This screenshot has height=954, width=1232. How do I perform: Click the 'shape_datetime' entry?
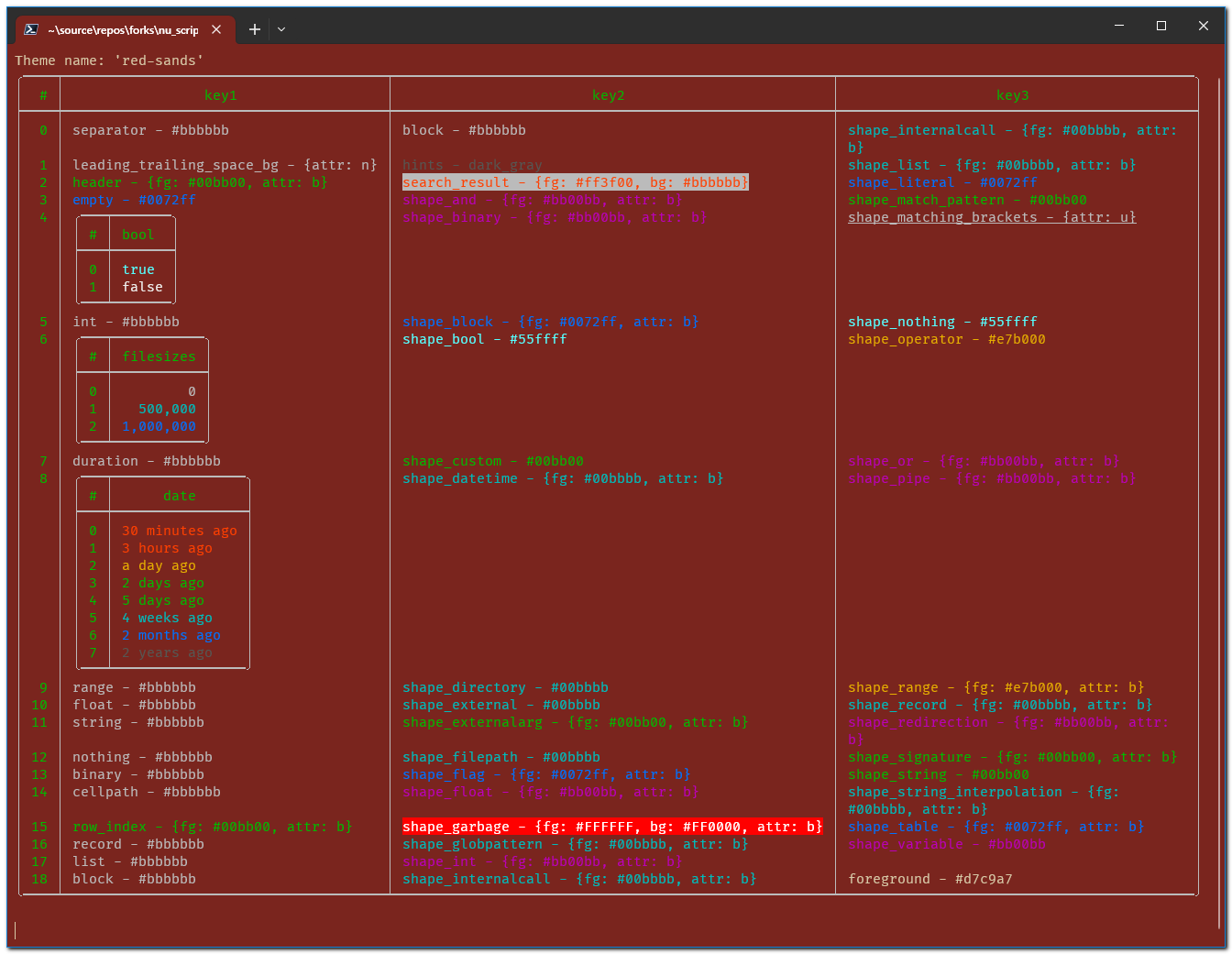(563, 478)
